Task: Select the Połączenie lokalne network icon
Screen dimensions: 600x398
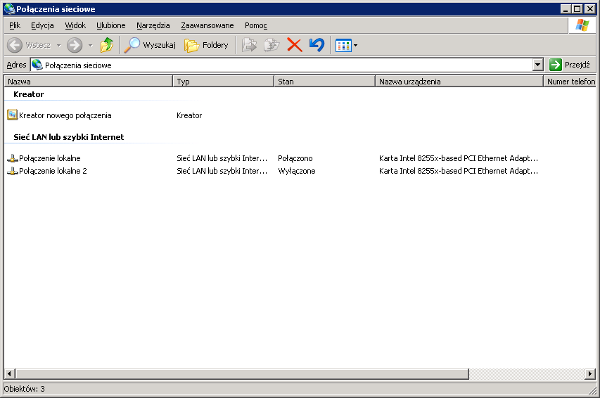Action: [x=12, y=158]
